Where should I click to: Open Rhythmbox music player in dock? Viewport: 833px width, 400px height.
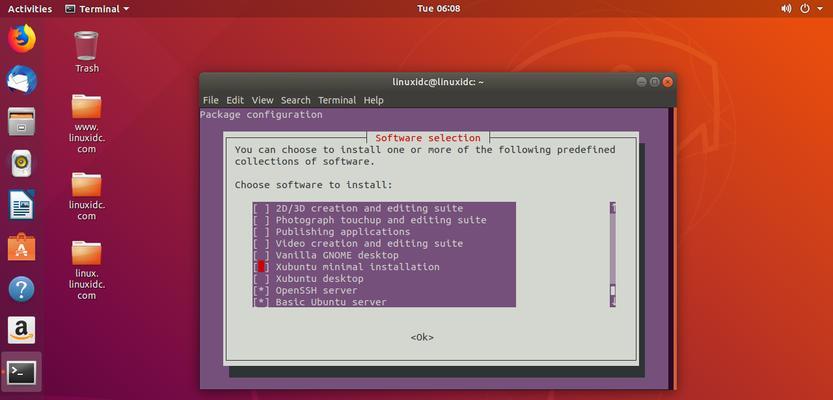[x=21, y=163]
